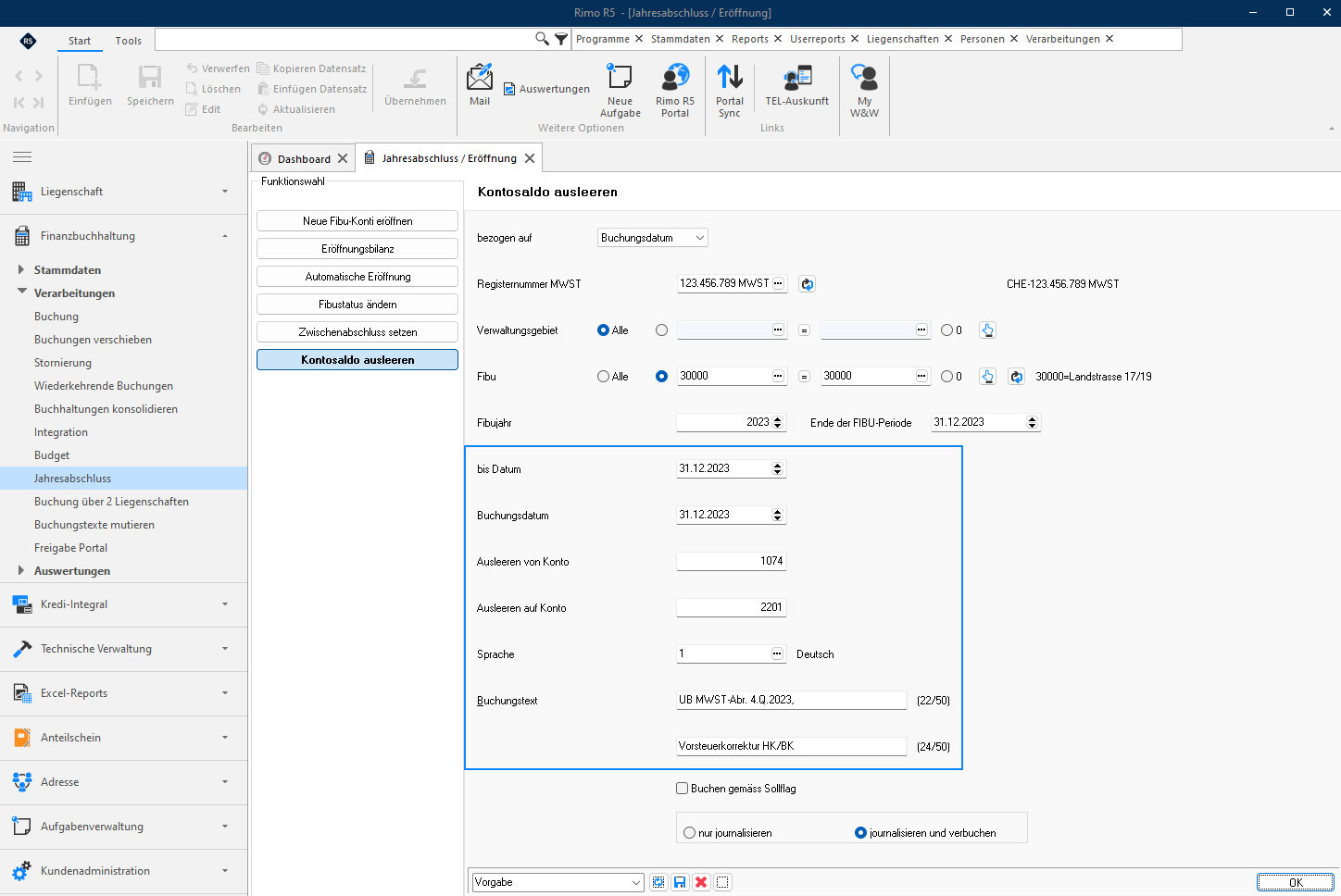
Task: Select the 0 radio in the Fibu row
Action: tap(946, 377)
